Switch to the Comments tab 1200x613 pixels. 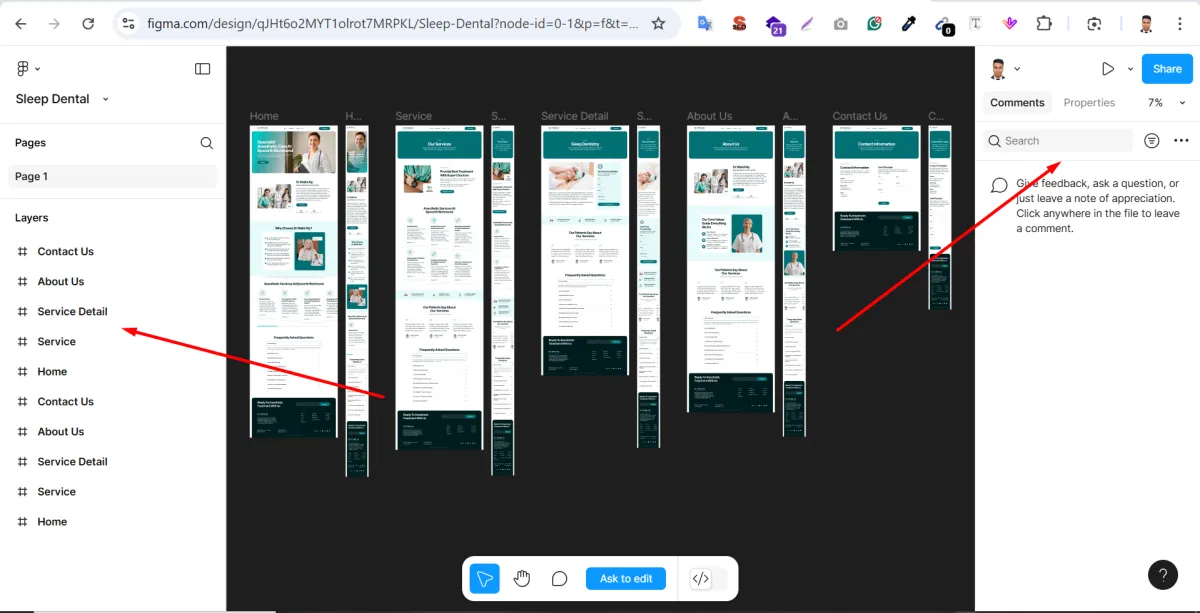coord(1017,103)
